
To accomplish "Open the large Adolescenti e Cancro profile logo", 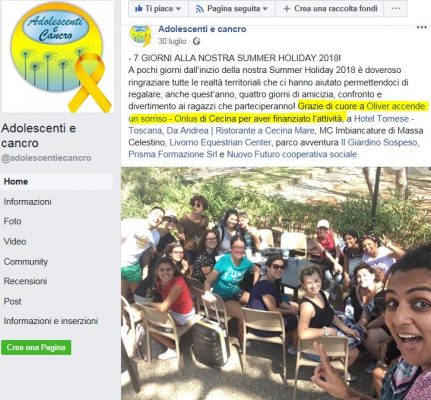I will pos(58,57).
